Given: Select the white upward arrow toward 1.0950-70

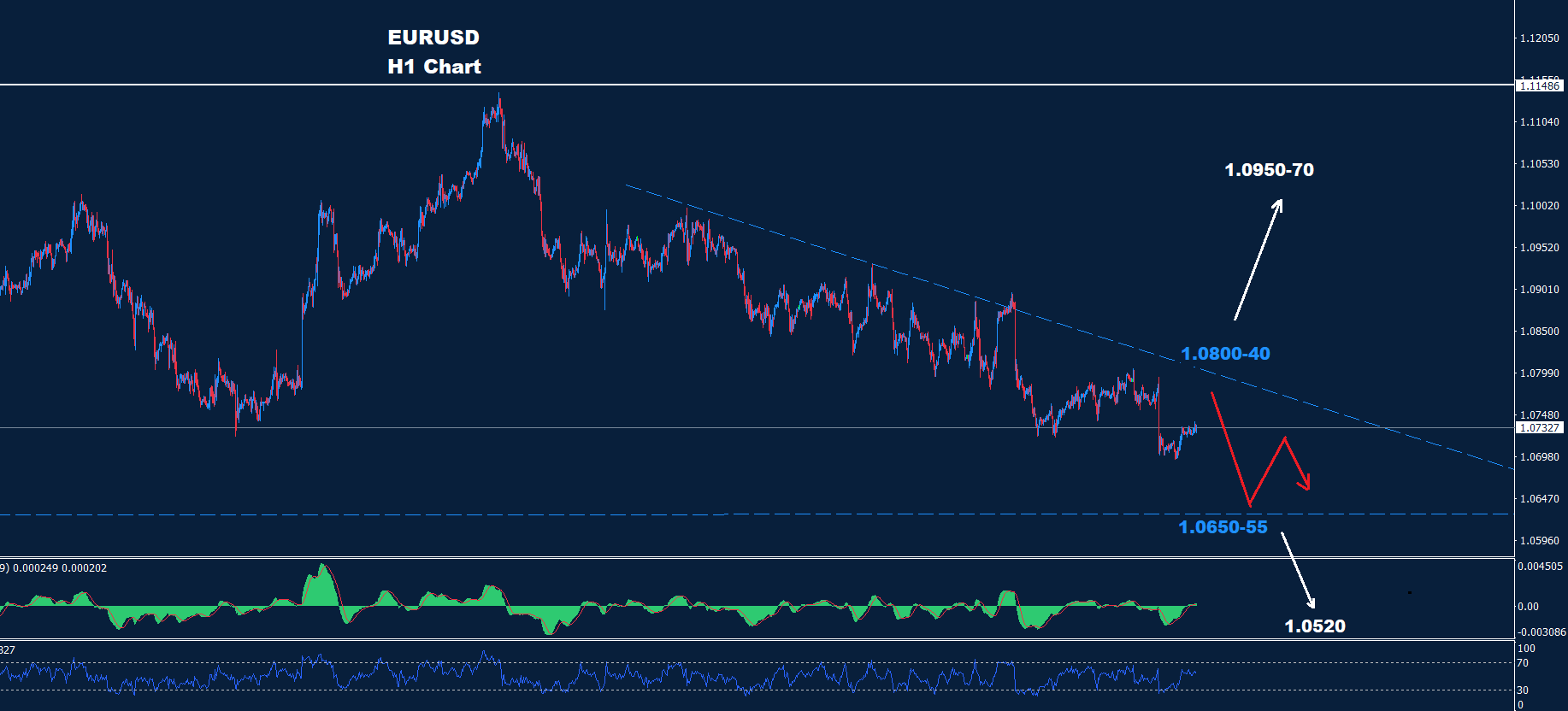Looking at the screenshot, I should pyautogui.click(x=1258, y=260).
